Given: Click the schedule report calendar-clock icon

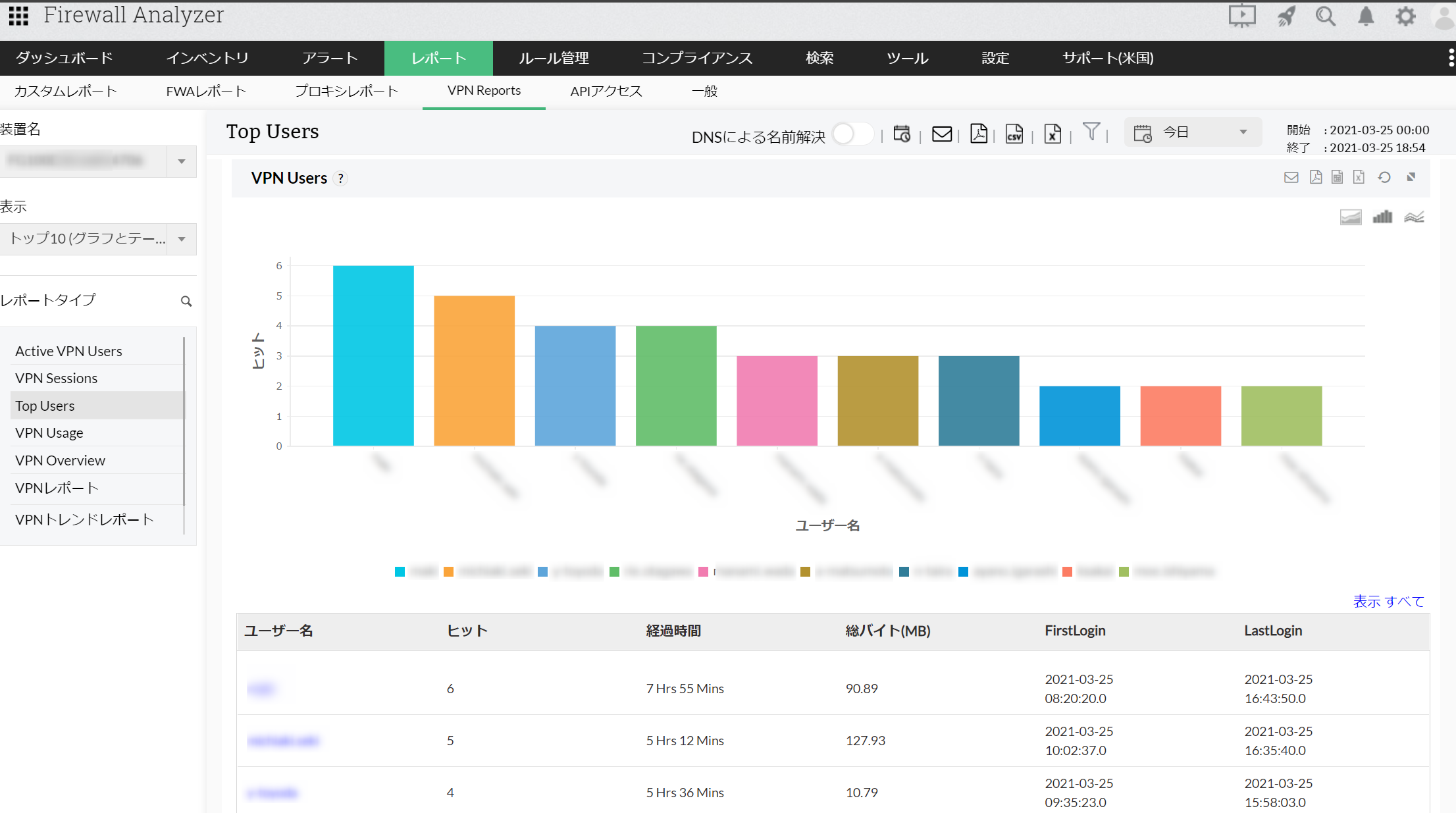Looking at the screenshot, I should pyautogui.click(x=902, y=134).
